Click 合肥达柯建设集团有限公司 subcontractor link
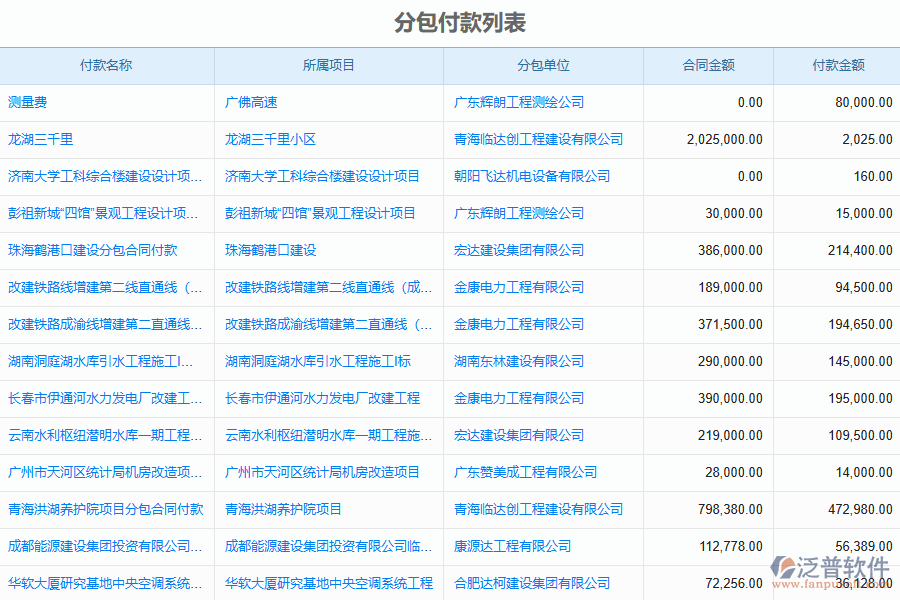Viewport: 900px width, 600px height. (532, 584)
